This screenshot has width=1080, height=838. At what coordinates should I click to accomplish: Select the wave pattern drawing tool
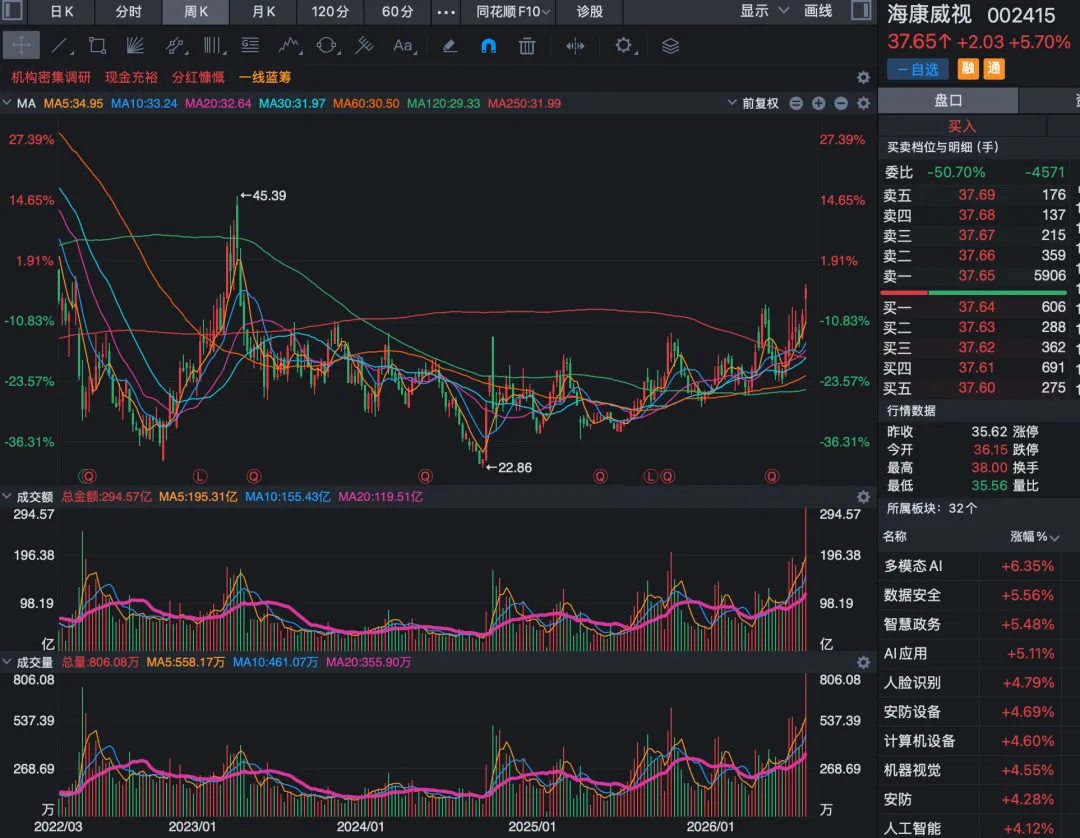(289, 46)
